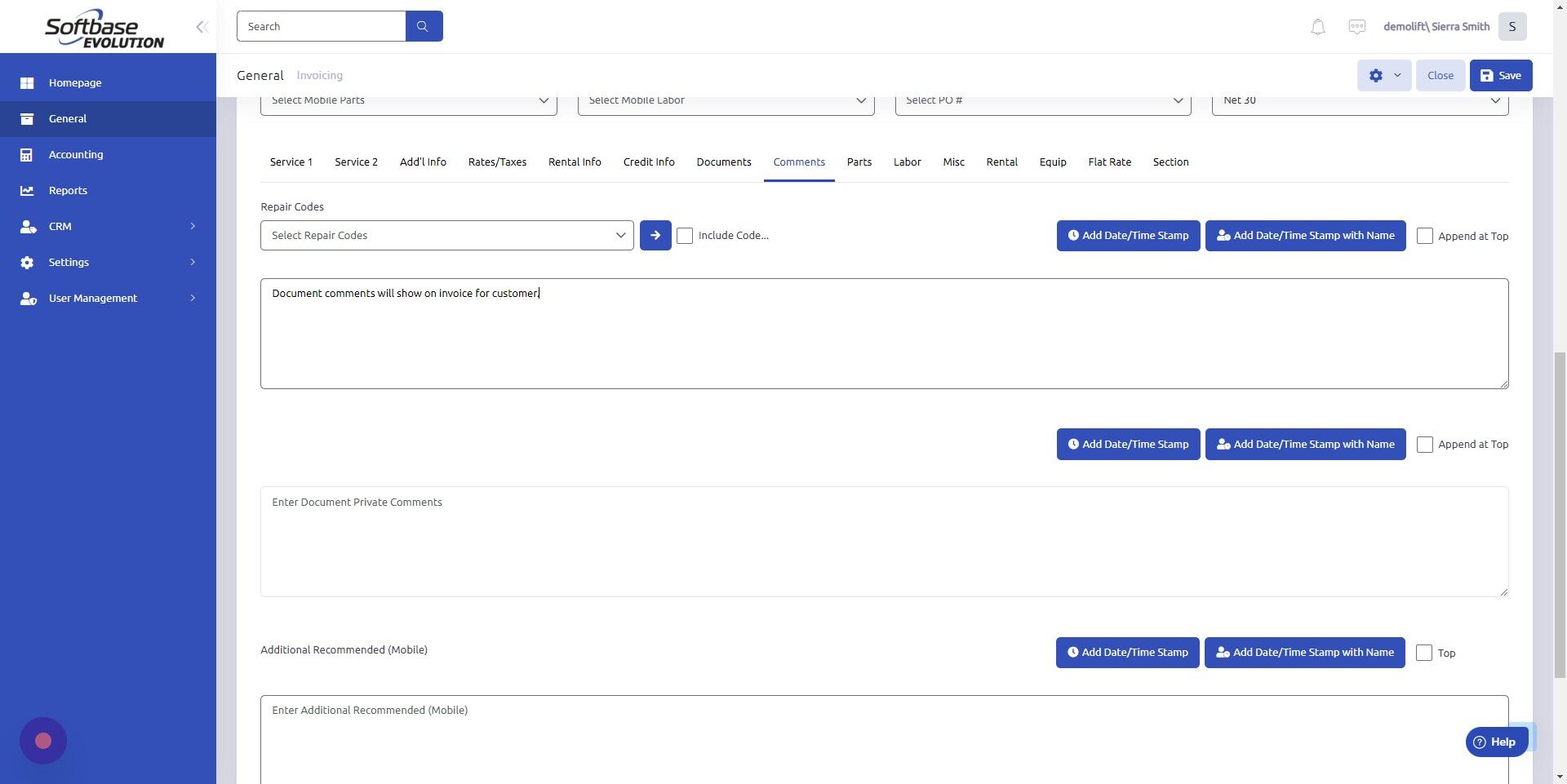Open the Net 30 payment terms dropdown
The width and height of the screenshot is (1567, 784).
click(1359, 100)
